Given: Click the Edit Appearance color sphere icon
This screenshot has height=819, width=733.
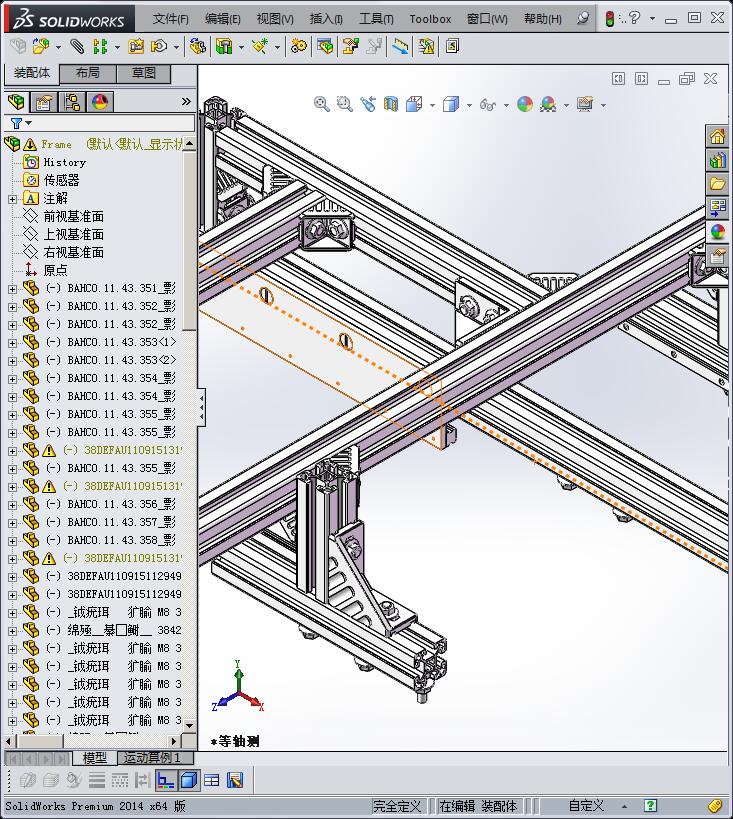Looking at the screenshot, I should tap(525, 104).
